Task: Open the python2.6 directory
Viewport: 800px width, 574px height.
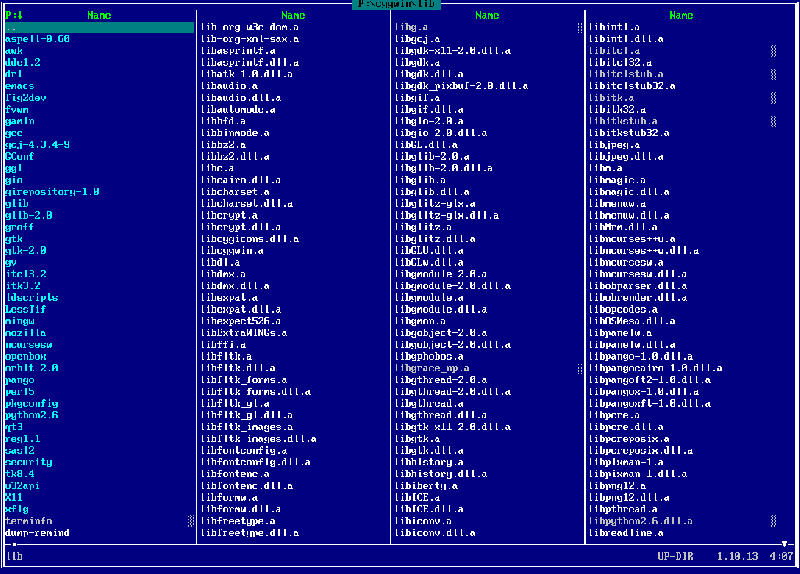Action: (32, 415)
